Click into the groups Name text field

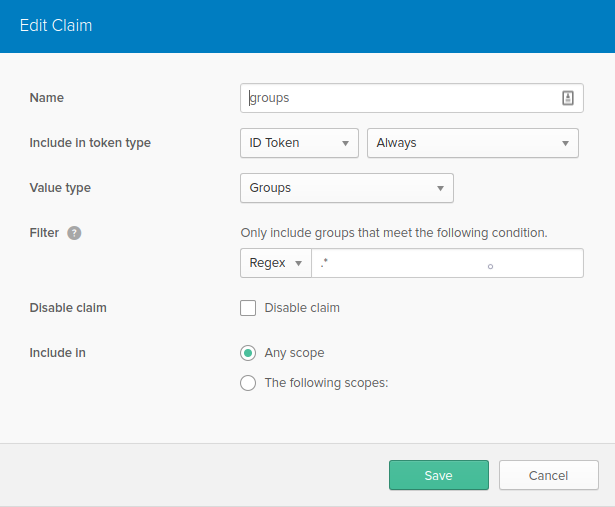400,98
